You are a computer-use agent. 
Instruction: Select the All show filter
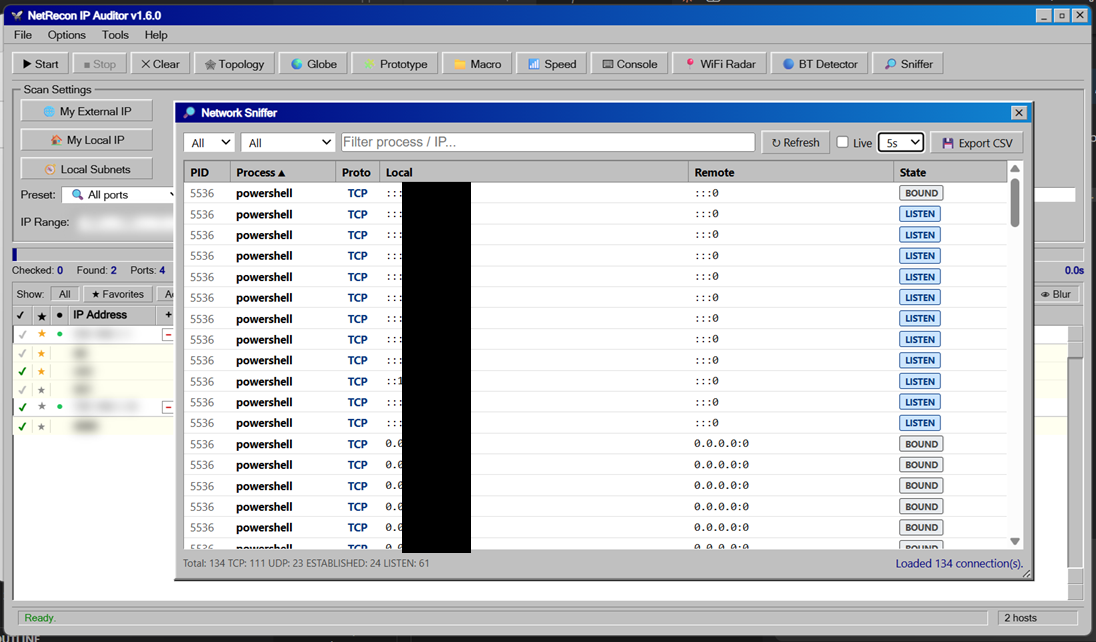pyautogui.click(x=64, y=294)
